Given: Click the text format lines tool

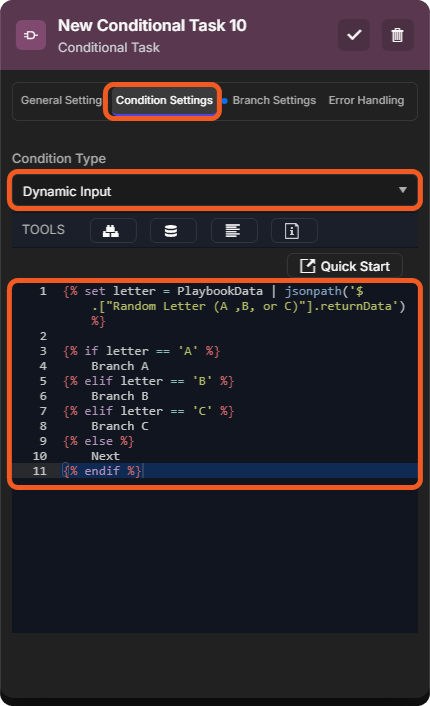Looking at the screenshot, I should [x=234, y=231].
